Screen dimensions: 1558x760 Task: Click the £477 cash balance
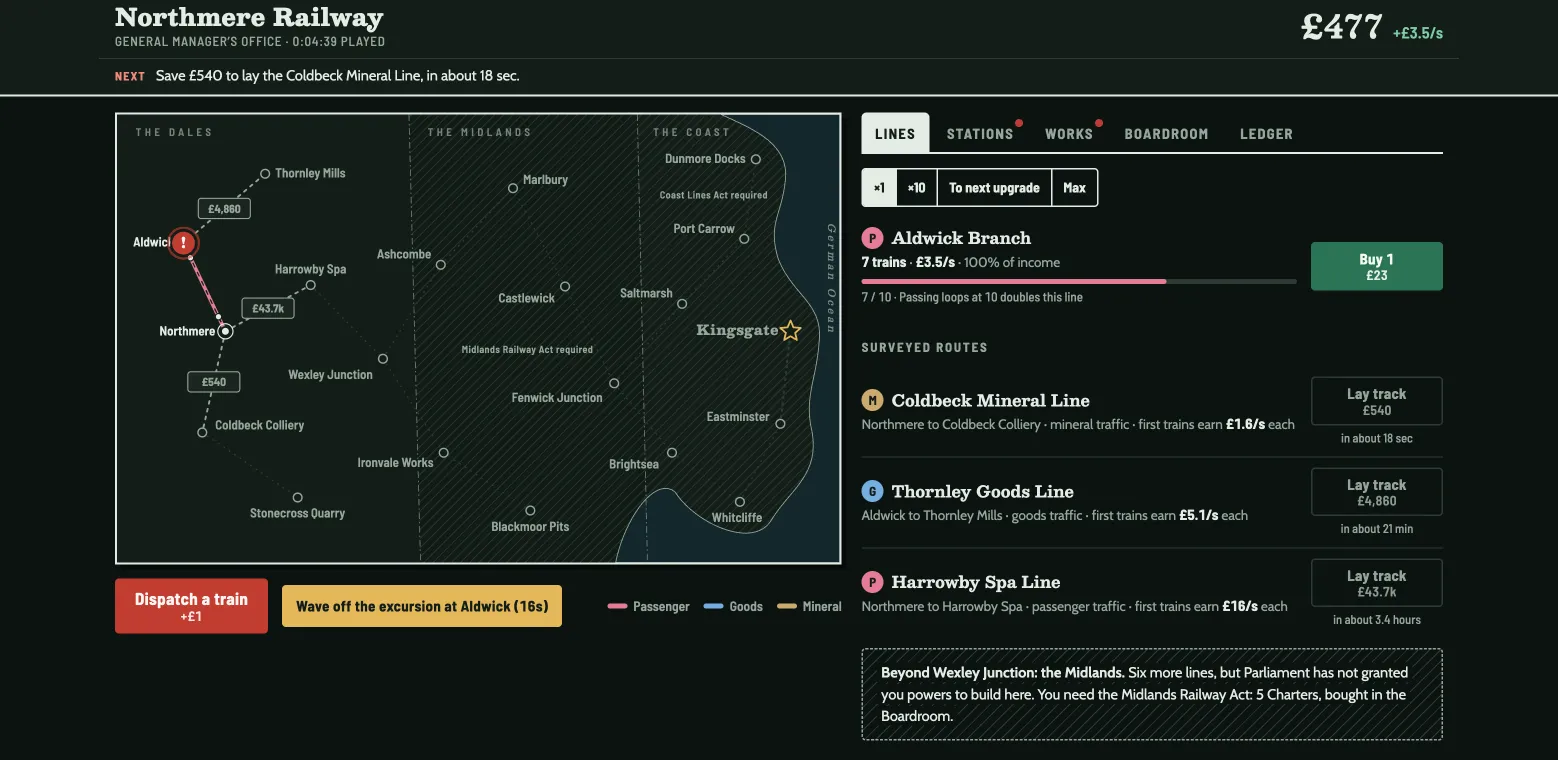1341,27
